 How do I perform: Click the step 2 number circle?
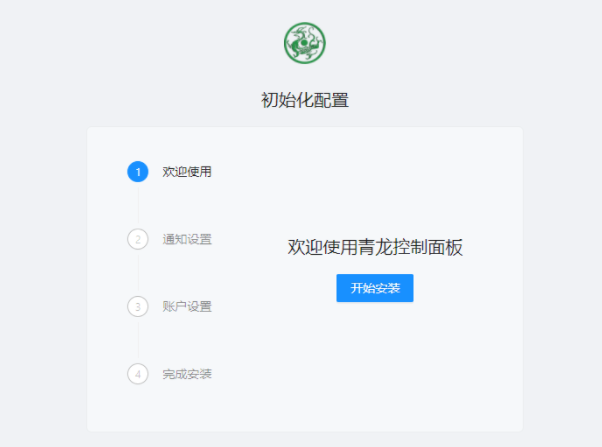(138, 239)
